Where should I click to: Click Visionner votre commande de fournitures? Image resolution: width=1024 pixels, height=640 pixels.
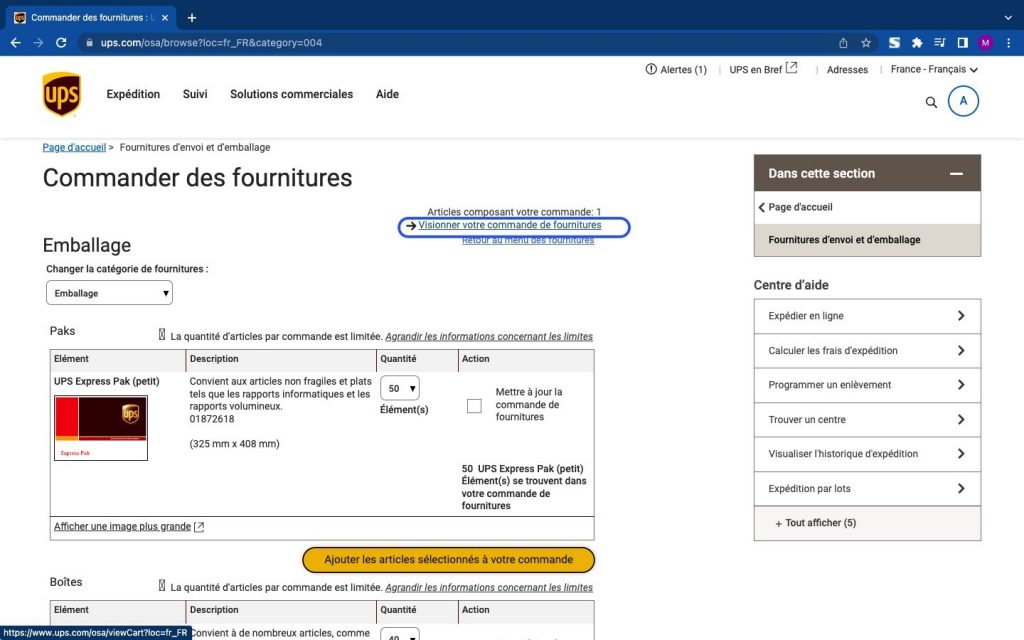click(x=509, y=225)
